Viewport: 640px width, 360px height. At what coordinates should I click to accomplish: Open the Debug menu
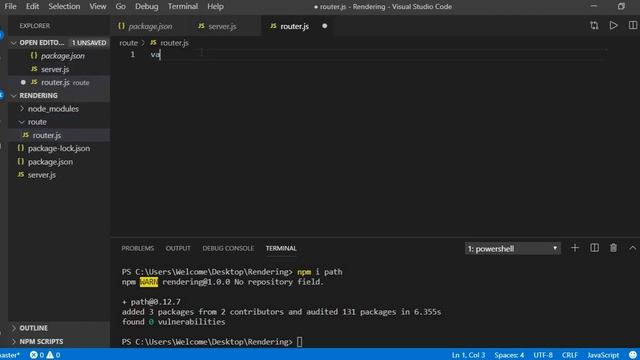click(147, 7)
